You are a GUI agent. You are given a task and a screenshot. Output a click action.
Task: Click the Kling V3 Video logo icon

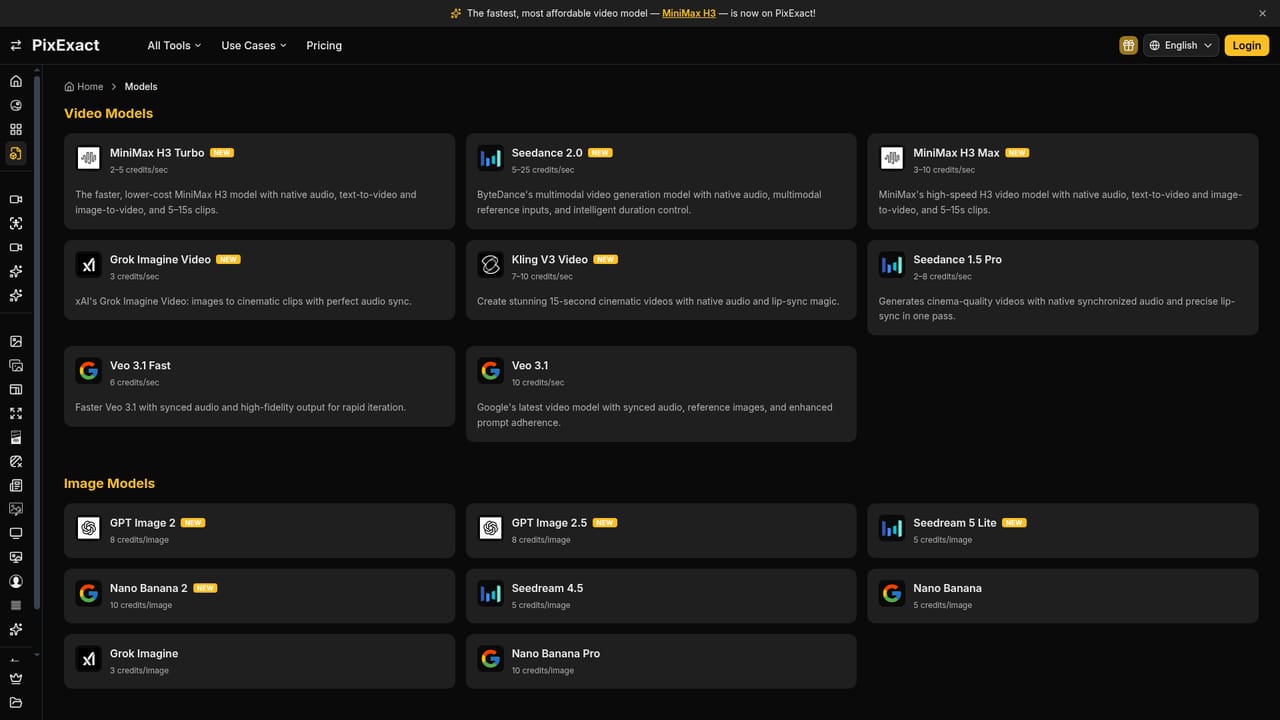491,264
